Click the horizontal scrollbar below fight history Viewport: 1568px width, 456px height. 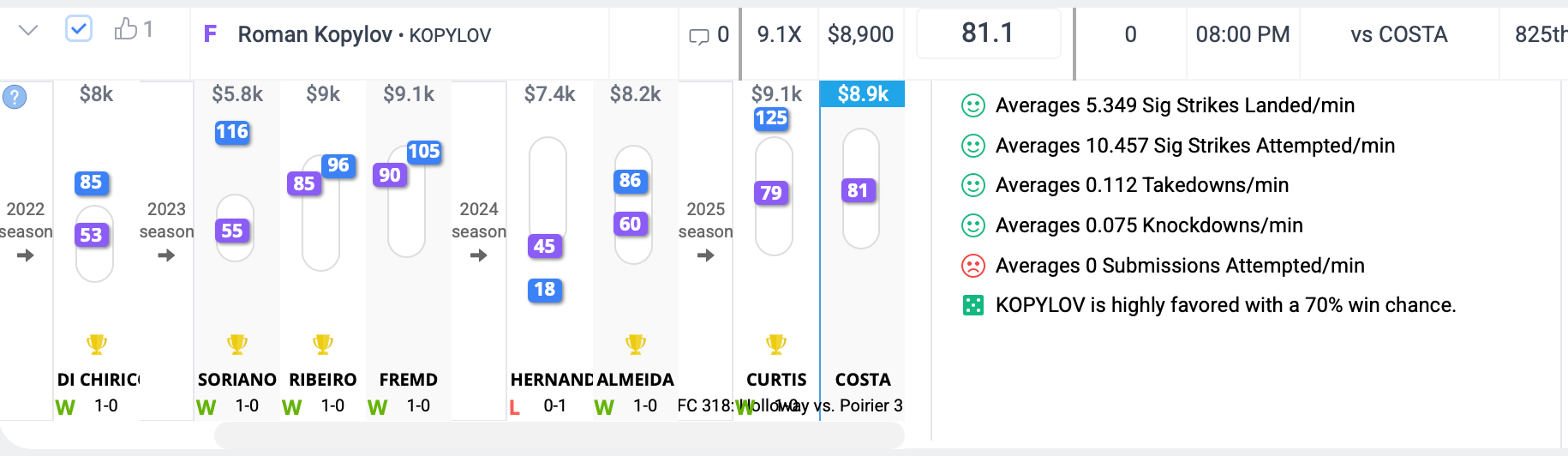(x=559, y=435)
